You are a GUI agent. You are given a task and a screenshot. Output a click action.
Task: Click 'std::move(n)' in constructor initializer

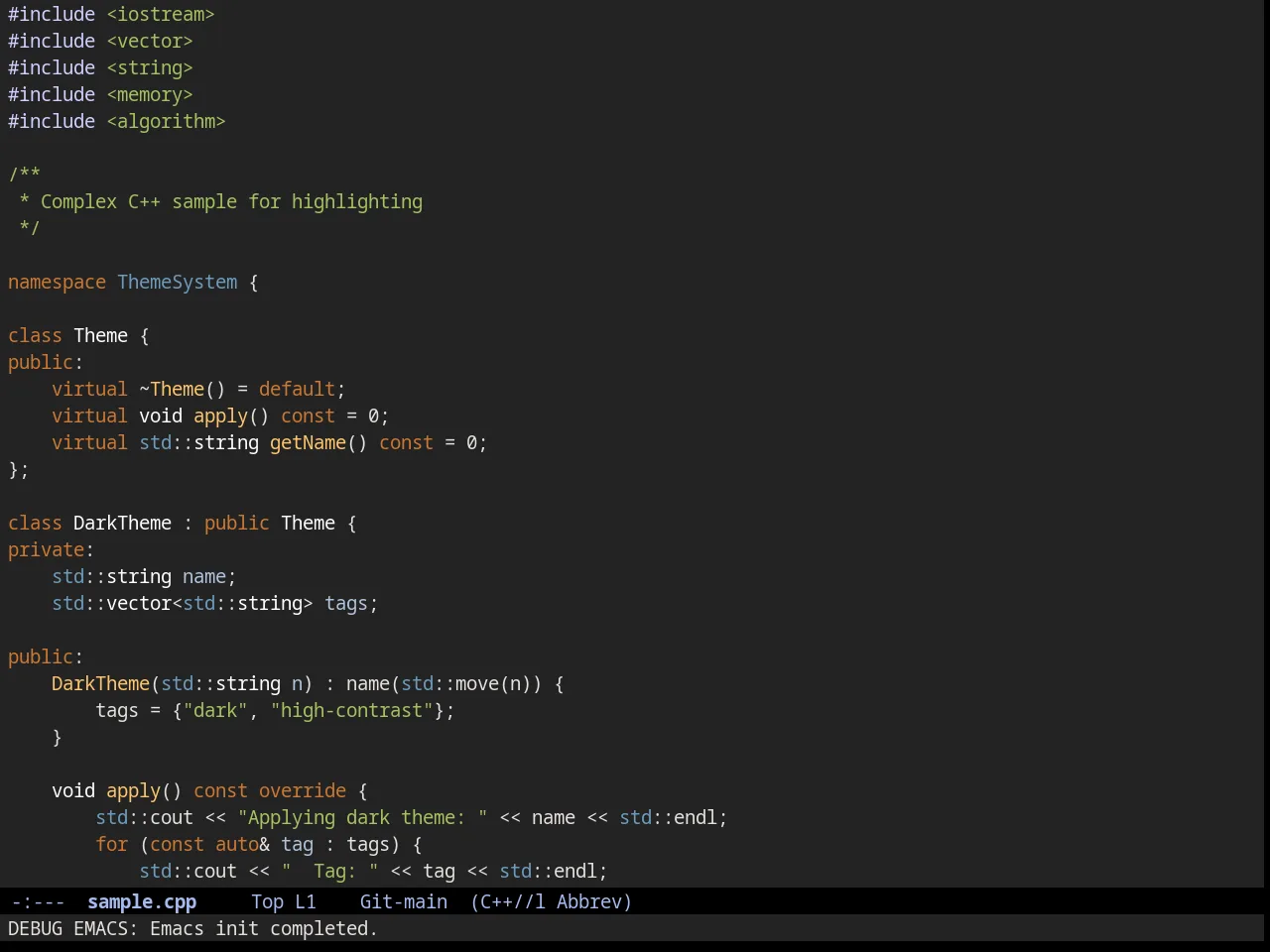click(x=466, y=683)
